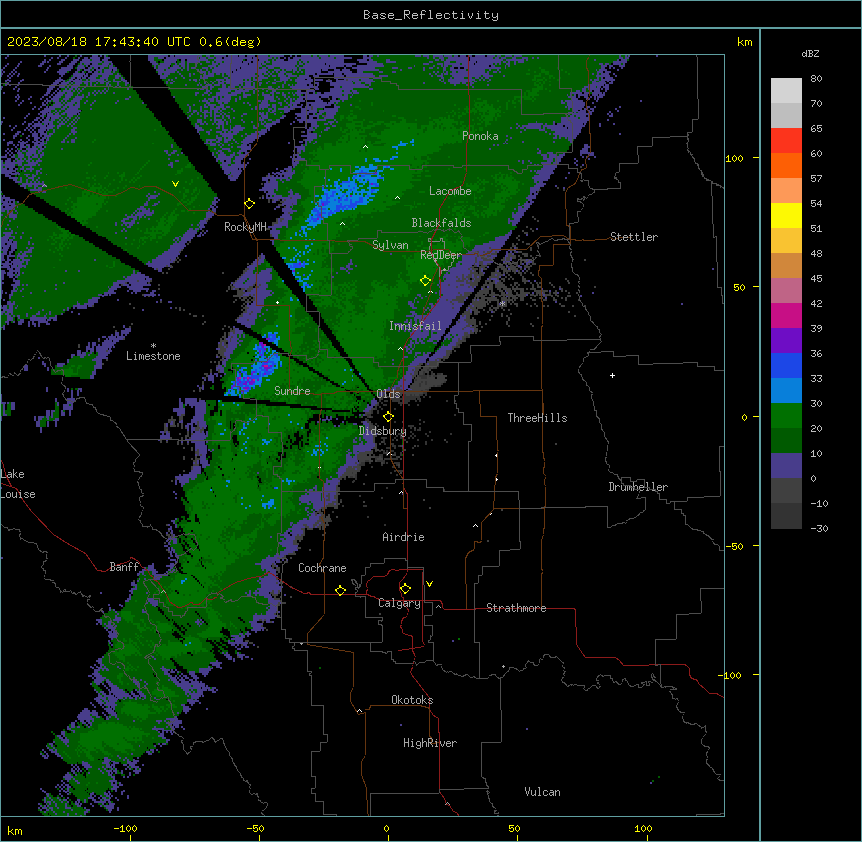Image resolution: width=862 pixels, height=842 pixels.
Task: Click the yellow V marker northwest of RockyMH
Action: [x=175, y=184]
